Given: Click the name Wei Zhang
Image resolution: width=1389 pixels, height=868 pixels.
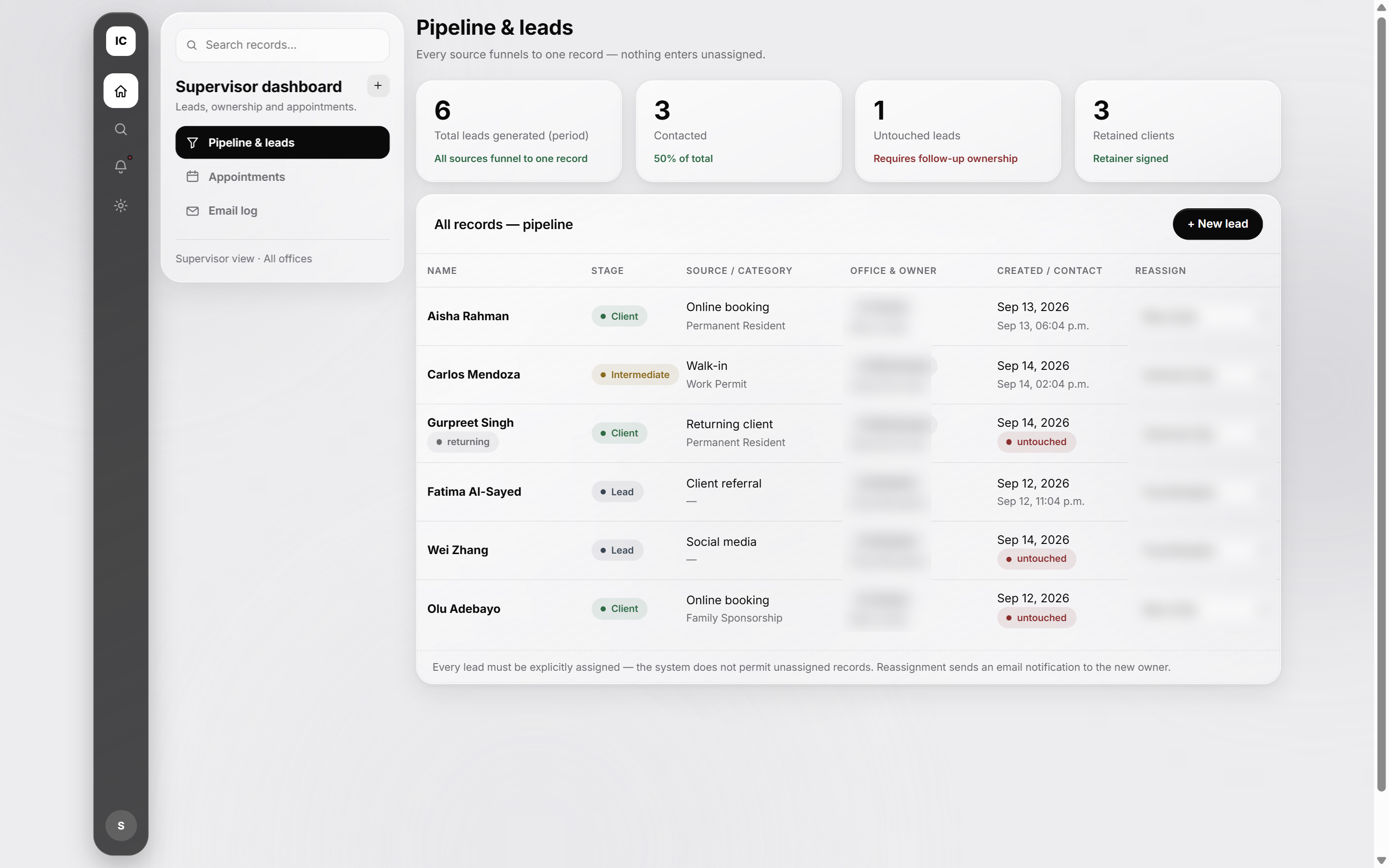Looking at the screenshot, I should pos(457,550).
